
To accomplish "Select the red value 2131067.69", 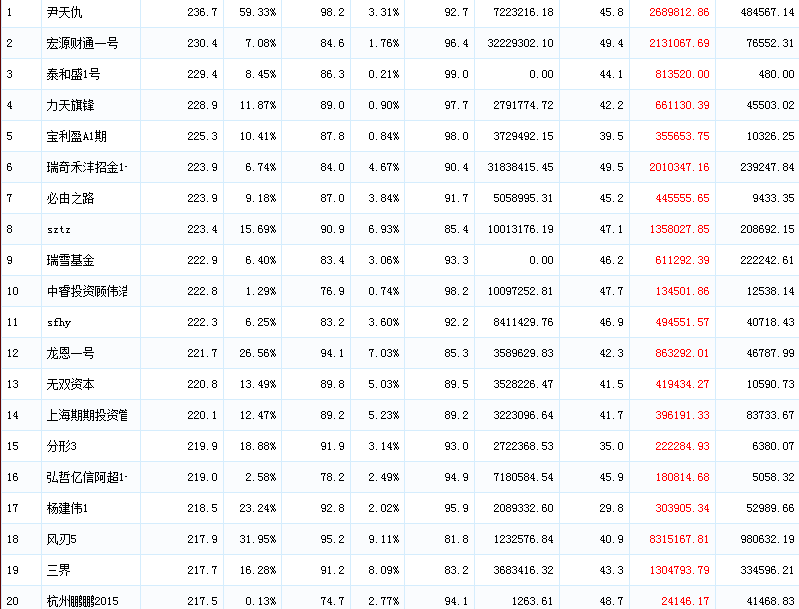I will (679, 43).
